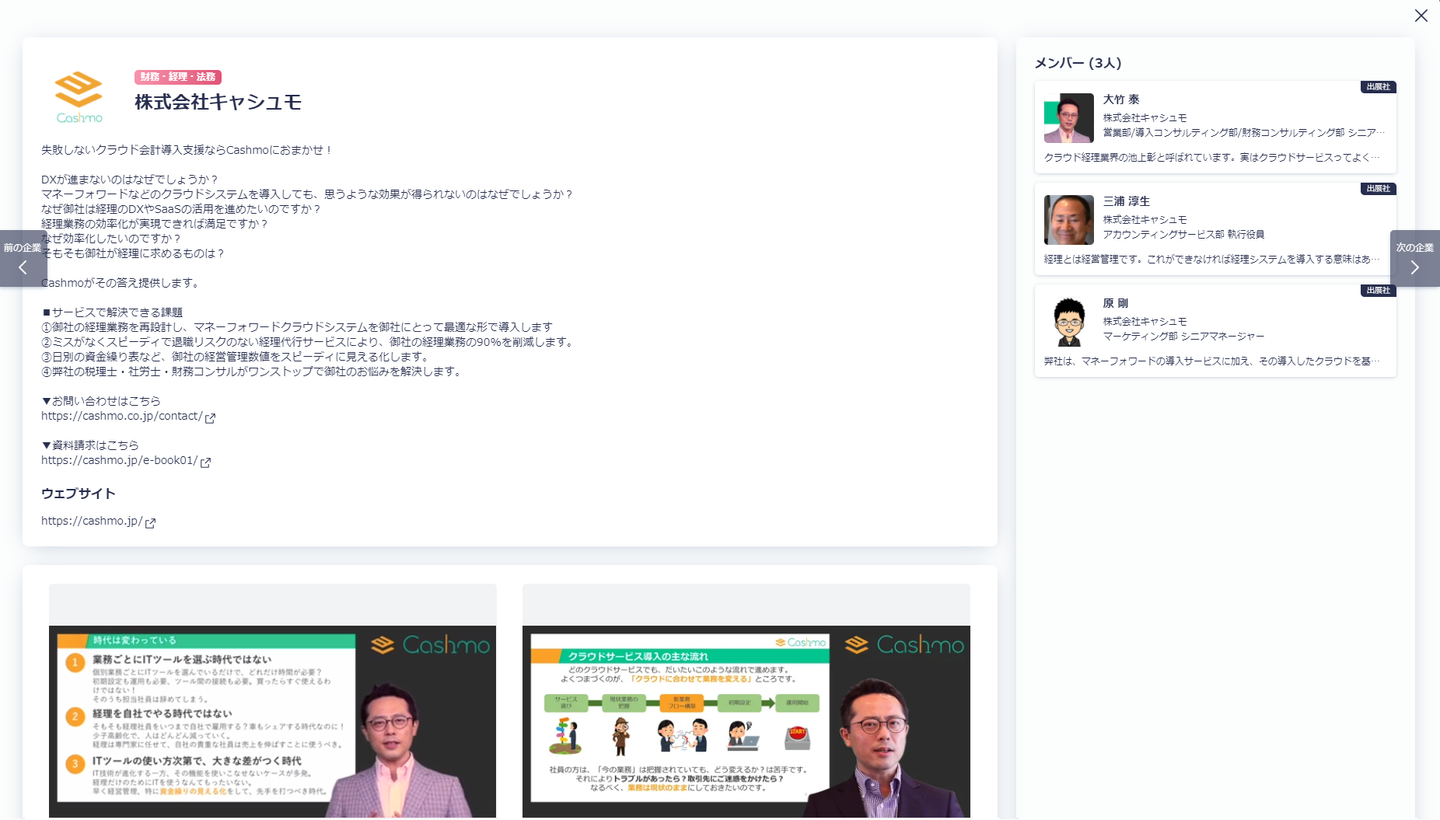Click external link icon beside contact URL
The height and width of the screenshot is (820, 1440).
[210, 418]
